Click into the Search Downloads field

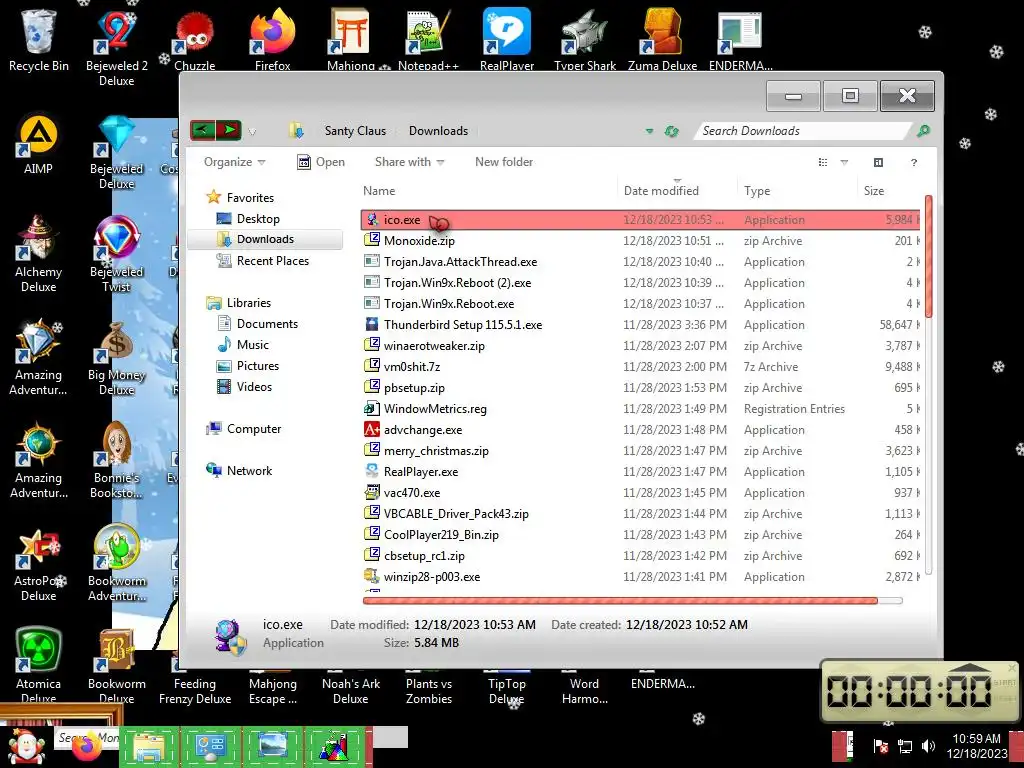pos(803,131)
